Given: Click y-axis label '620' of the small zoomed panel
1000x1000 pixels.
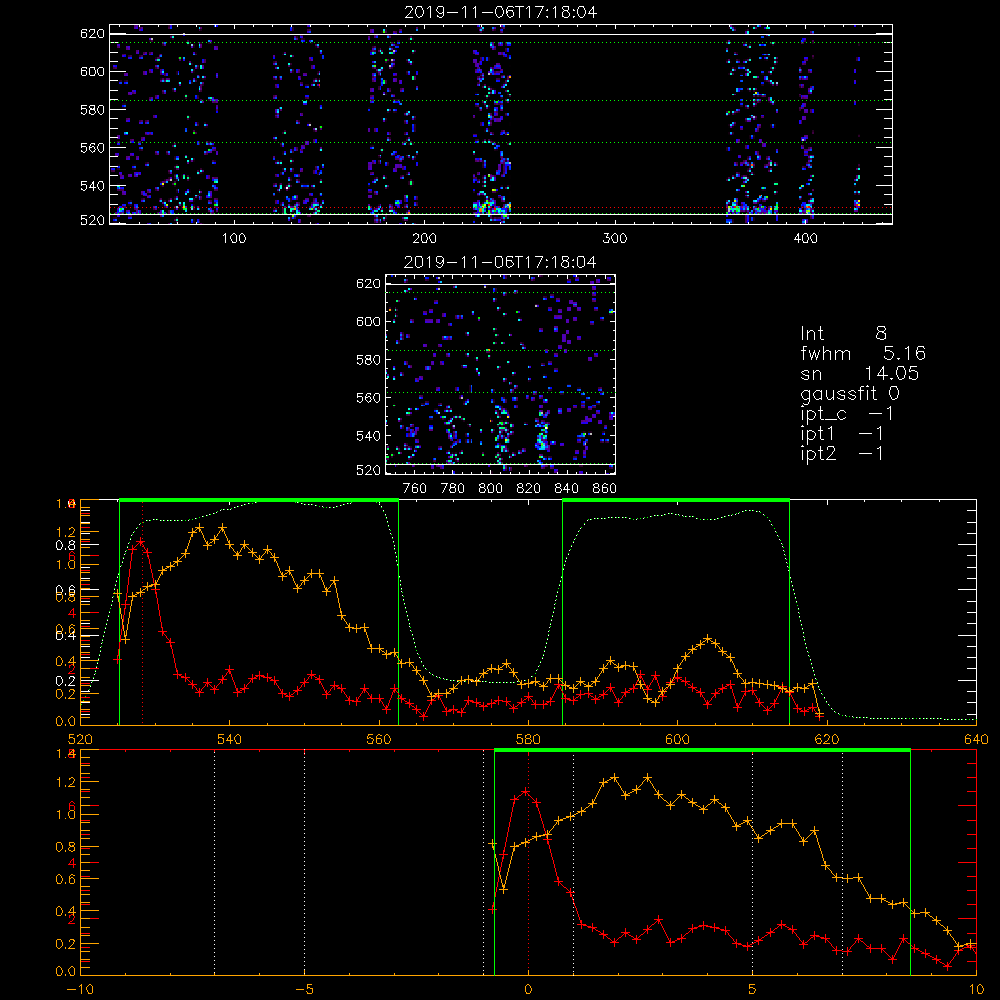Looking at the screenshot, I should click(369, 284).
